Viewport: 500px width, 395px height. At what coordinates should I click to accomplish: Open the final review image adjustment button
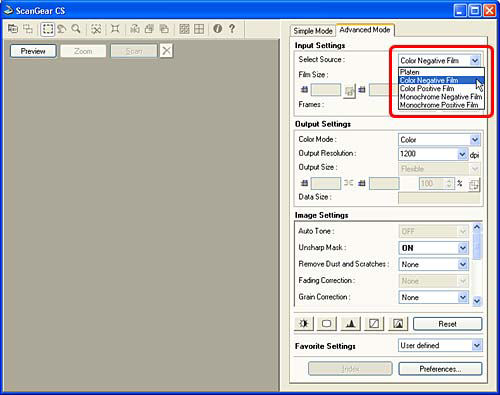click(x=398, y=324)
